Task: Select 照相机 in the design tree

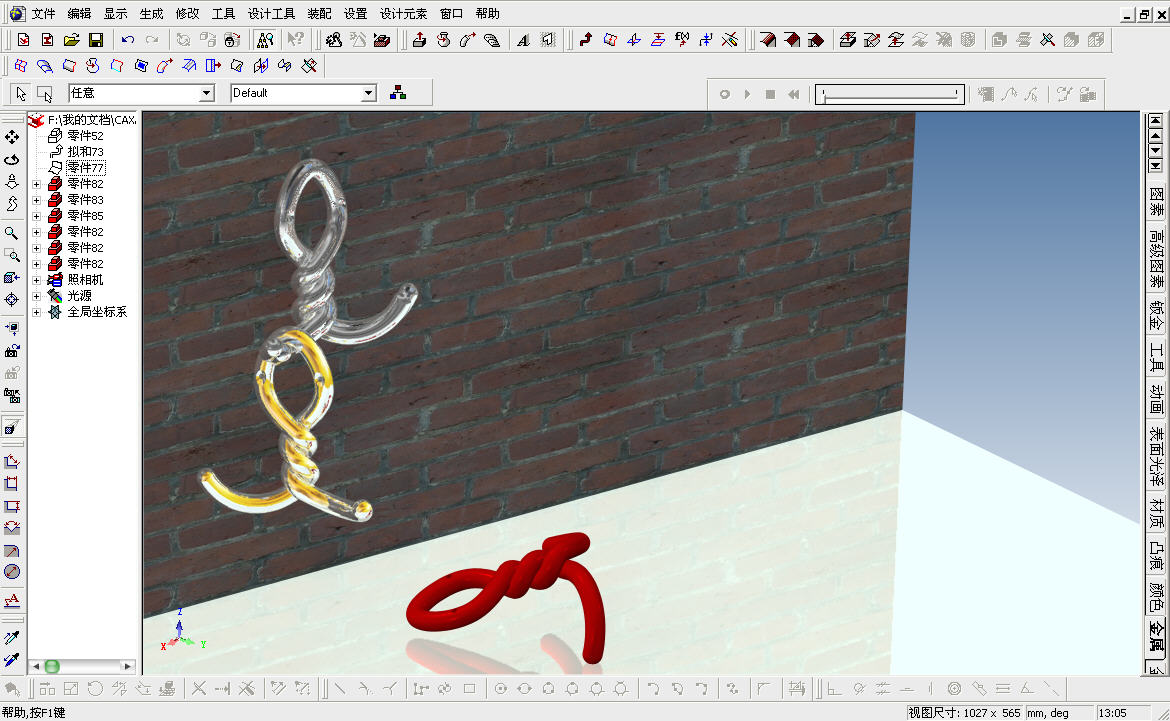Action: [x=85, y=280]
